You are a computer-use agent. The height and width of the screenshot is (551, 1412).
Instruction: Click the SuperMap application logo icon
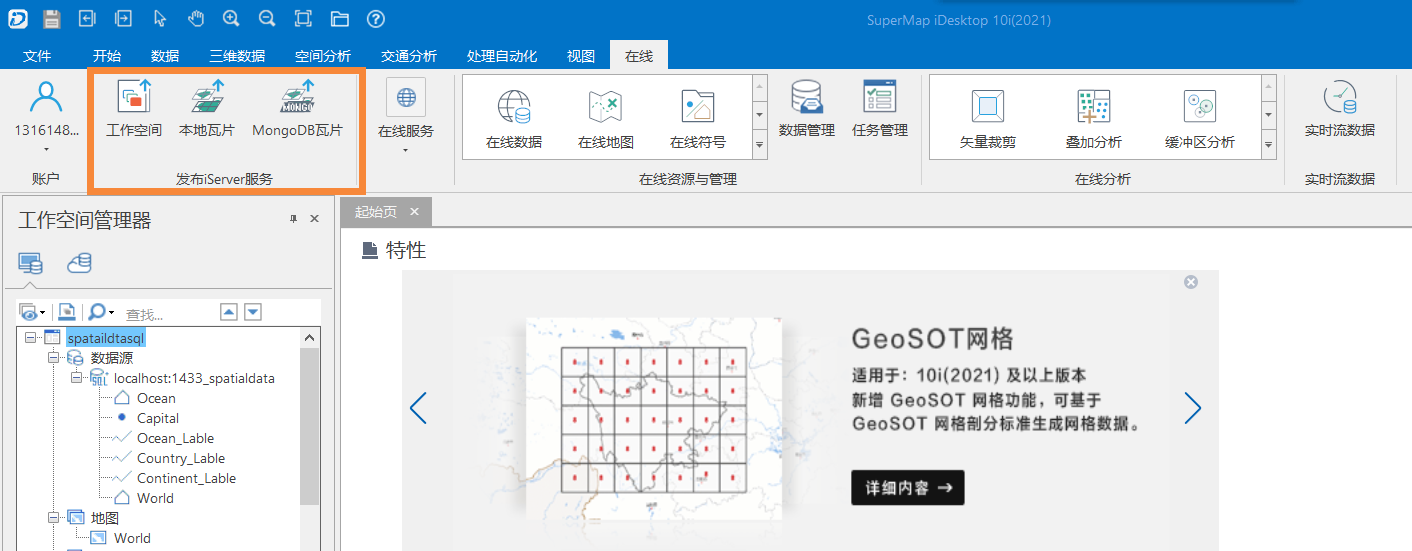[17, 19]
